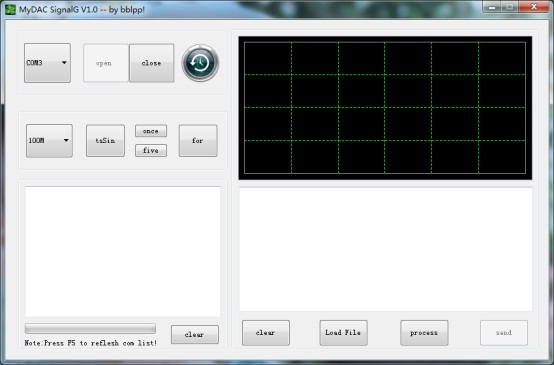Click the disabled open button
This screenshot has height=365, width=554.
coord(106,63)
